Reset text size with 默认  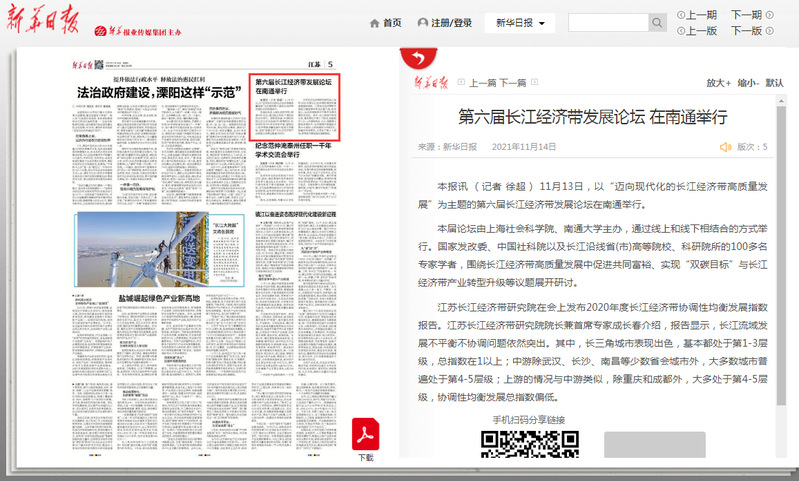pyautogui.click(x=774, y=84)
